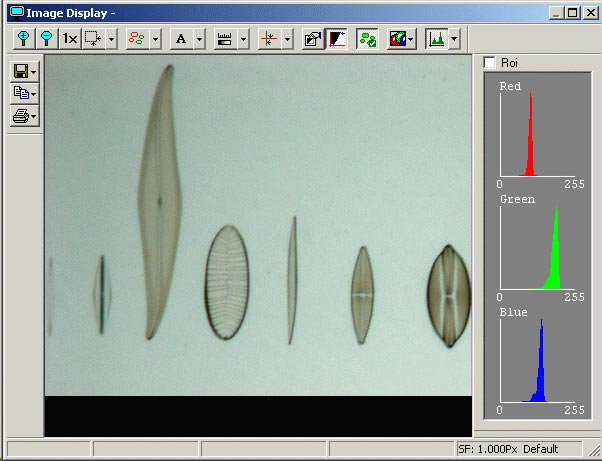Viewport: 602px width, 461px height.
Task: Click the large tall diatom in image
Action: [158, 200]
